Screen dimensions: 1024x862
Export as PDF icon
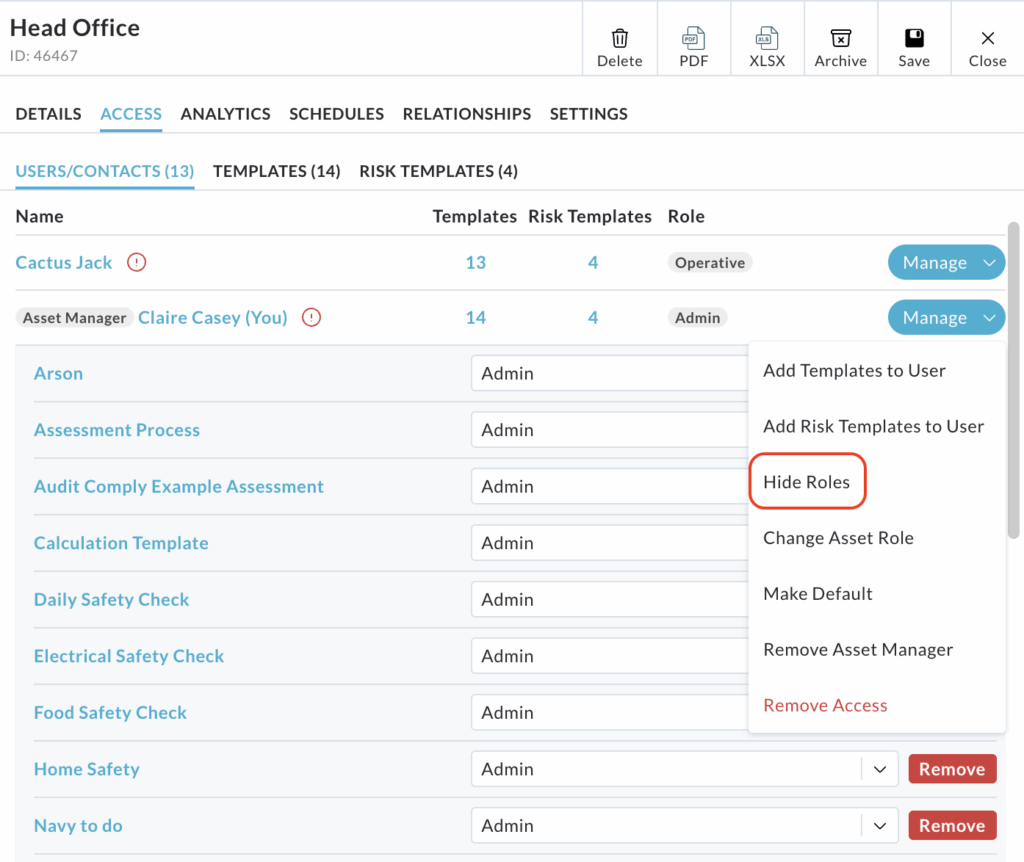coord(693,39)
